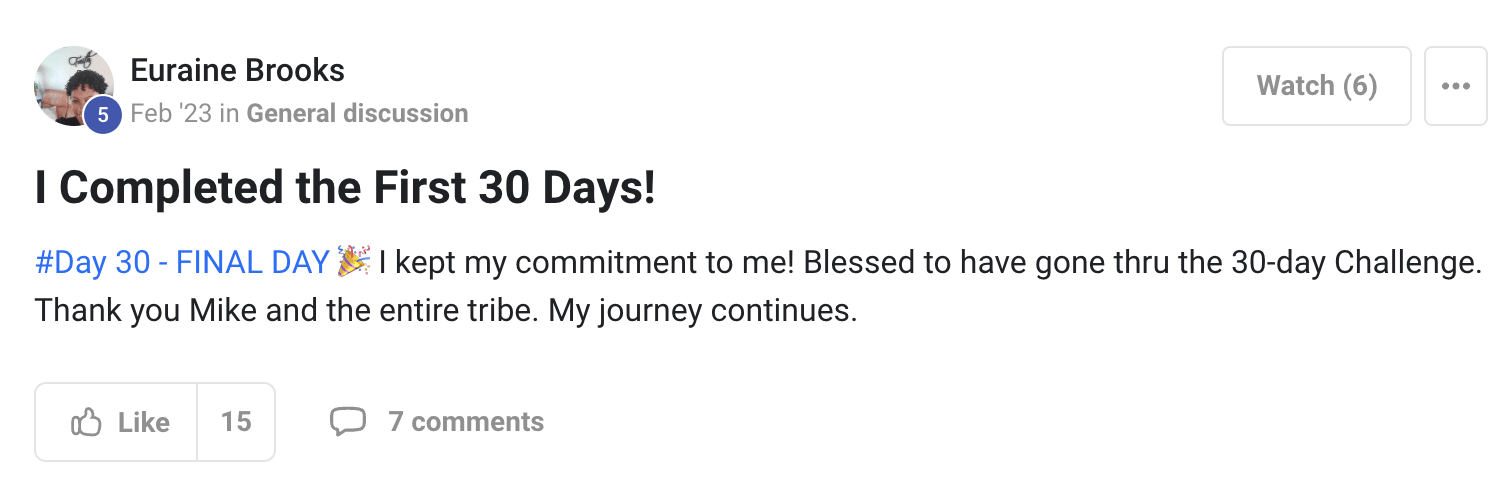Click the word "in" before General discussion

(x=229, y=114)
